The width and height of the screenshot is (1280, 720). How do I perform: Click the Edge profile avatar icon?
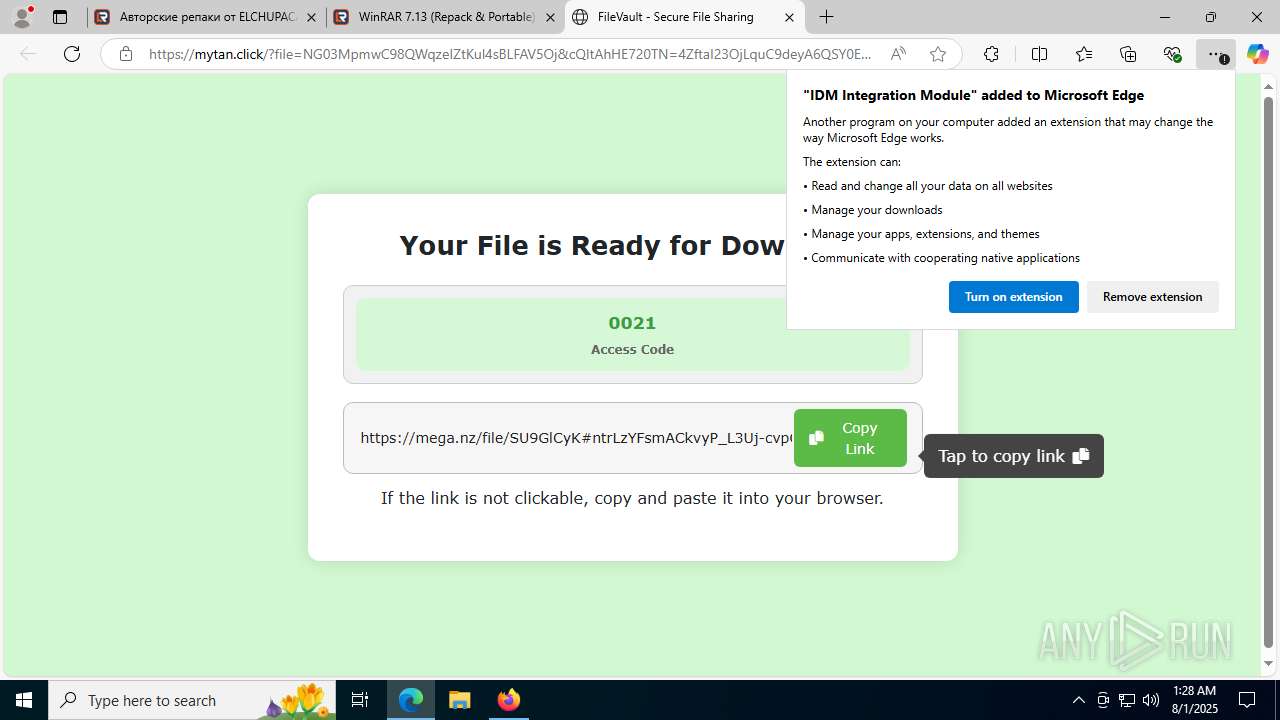click(x=22, y=17)
